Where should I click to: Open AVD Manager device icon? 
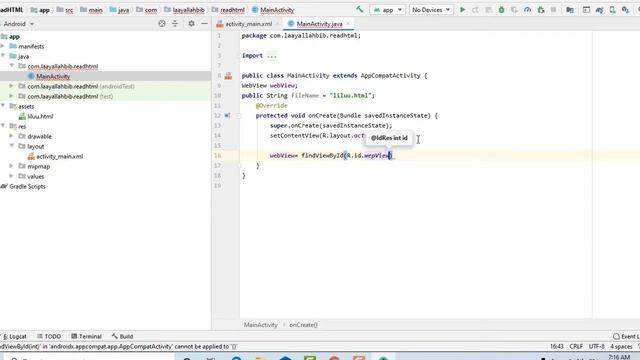click(612, 9)
